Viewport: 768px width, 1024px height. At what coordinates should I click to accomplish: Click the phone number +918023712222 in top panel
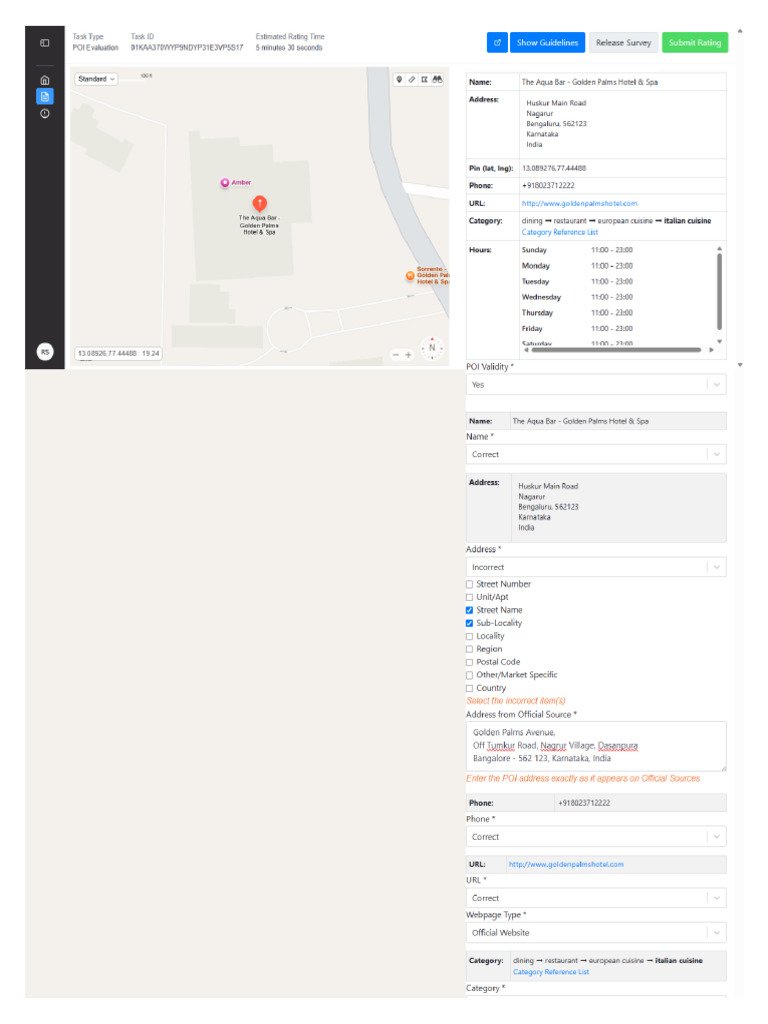pos(548,186)
